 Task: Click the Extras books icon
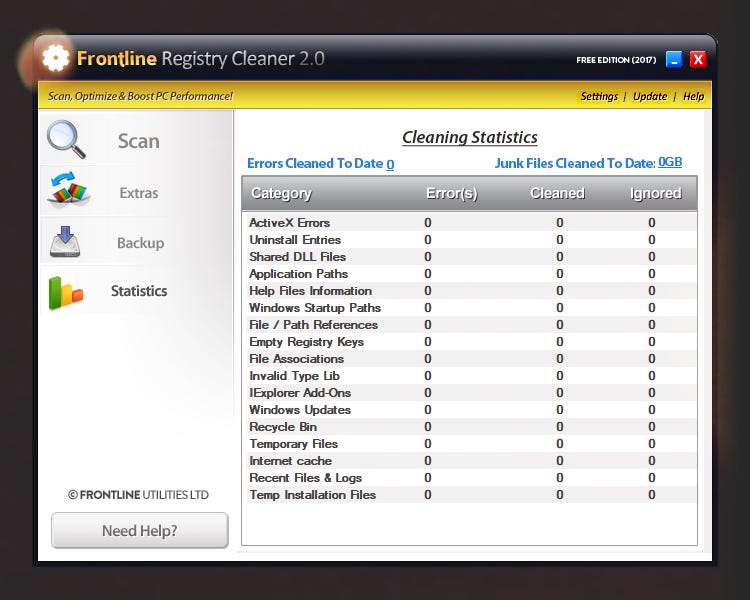tap(69, 189)
